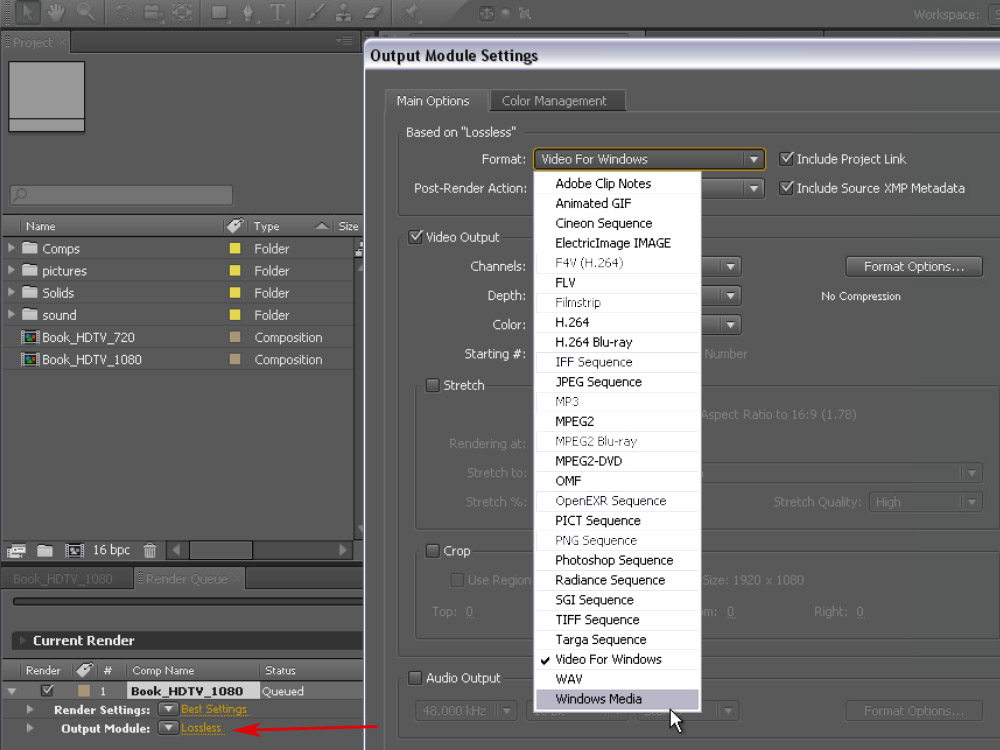Open the Post-Render Action dropdown
The image size is (1000, 750).
tap(754, 188)
